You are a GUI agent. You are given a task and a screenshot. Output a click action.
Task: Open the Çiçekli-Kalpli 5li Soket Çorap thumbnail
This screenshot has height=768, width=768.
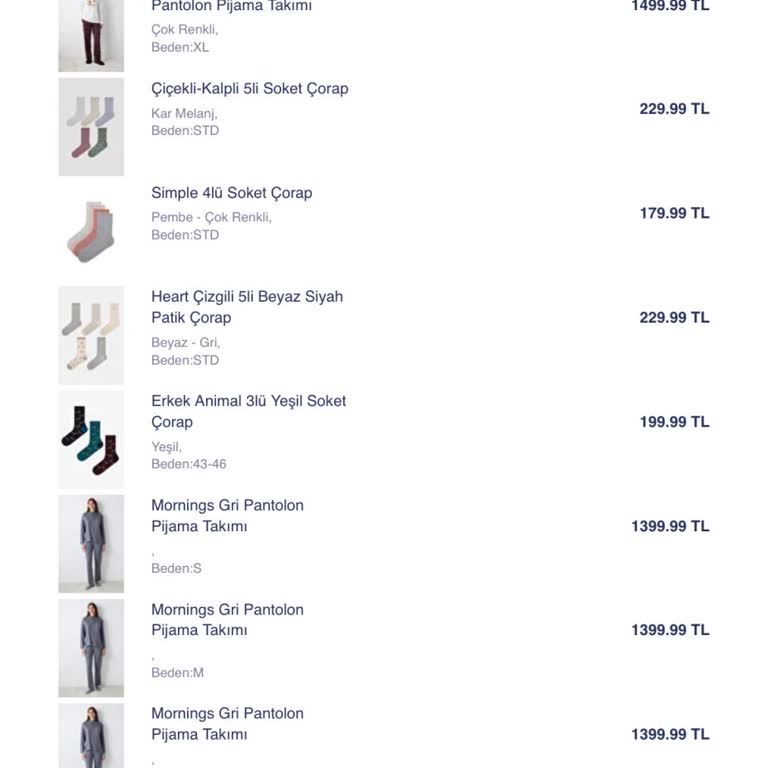pyautogui.click(x=91, y=127)
